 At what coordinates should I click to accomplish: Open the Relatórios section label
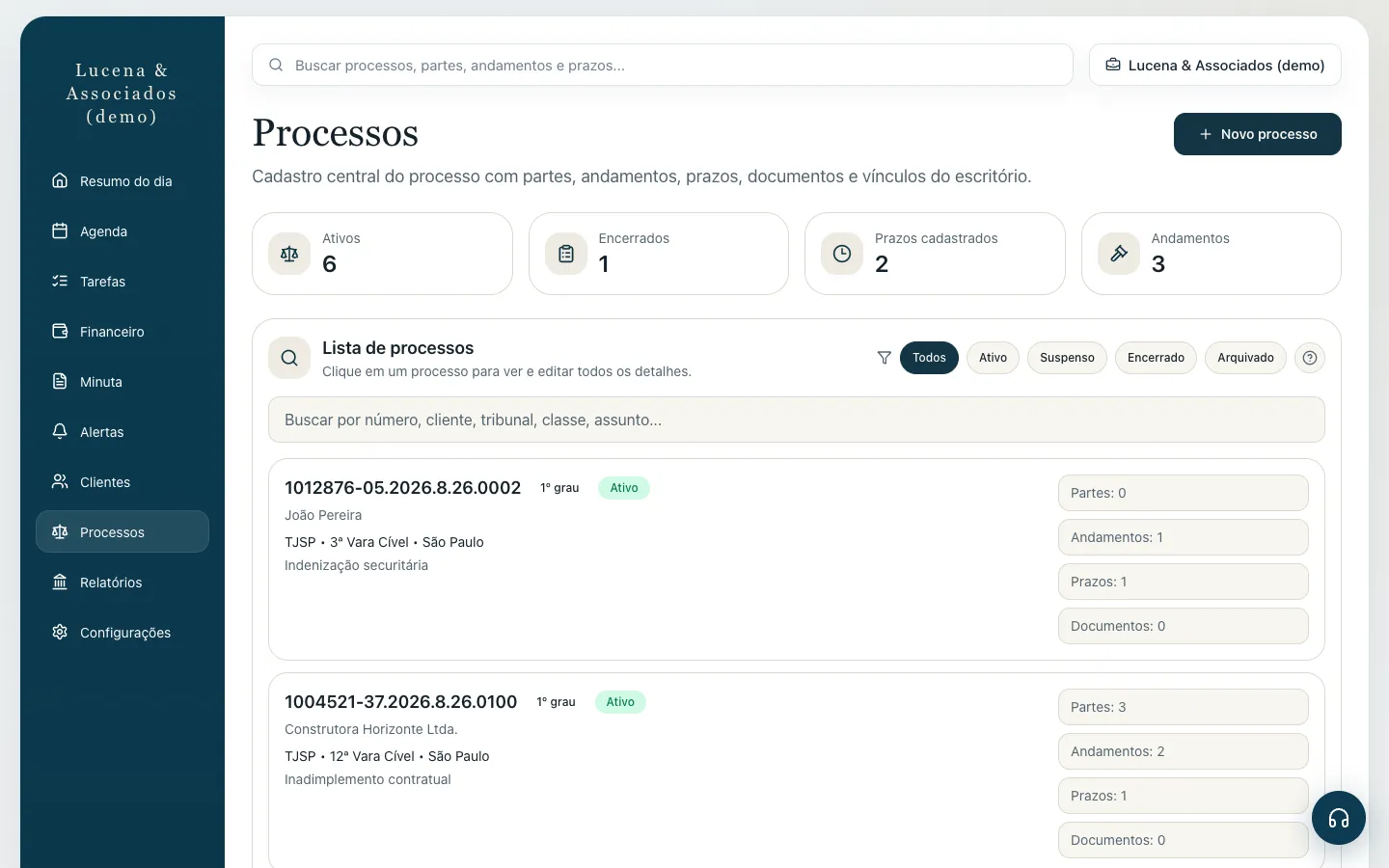click(x=111, y=583)
